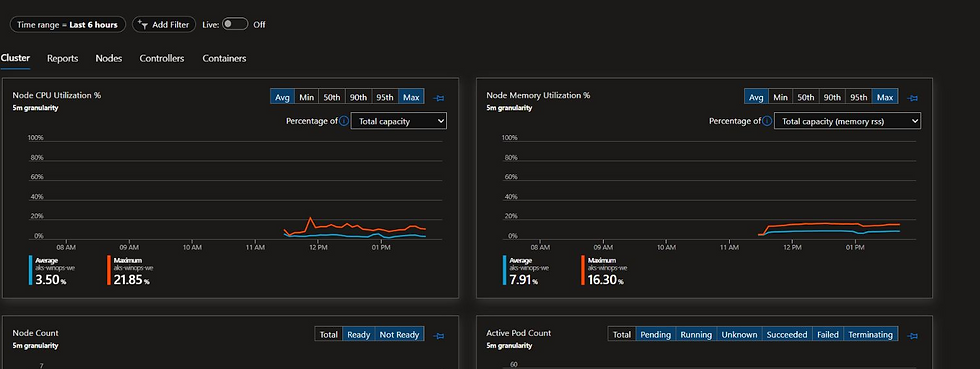Toggle Terminating on Active Pod Count chart

click(x=871, y=335)
